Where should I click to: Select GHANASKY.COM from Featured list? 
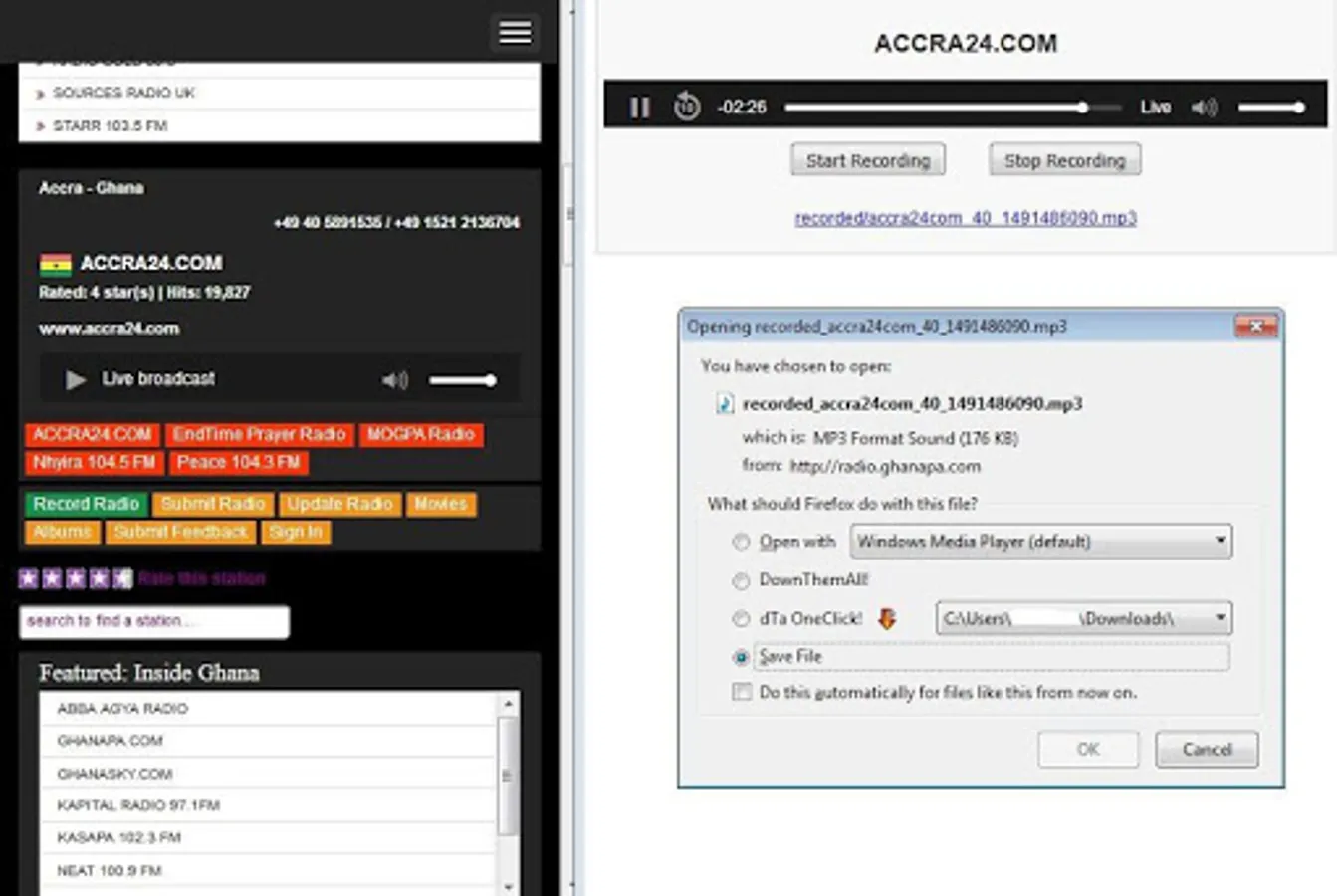click(268, 774)
